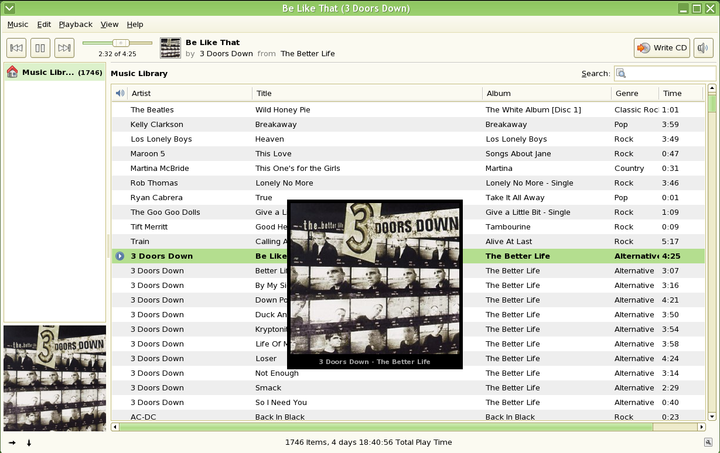Screen dimensions: 720x453
Task: Click the enlarged album cover popup
Action: (x=375, y=284)
